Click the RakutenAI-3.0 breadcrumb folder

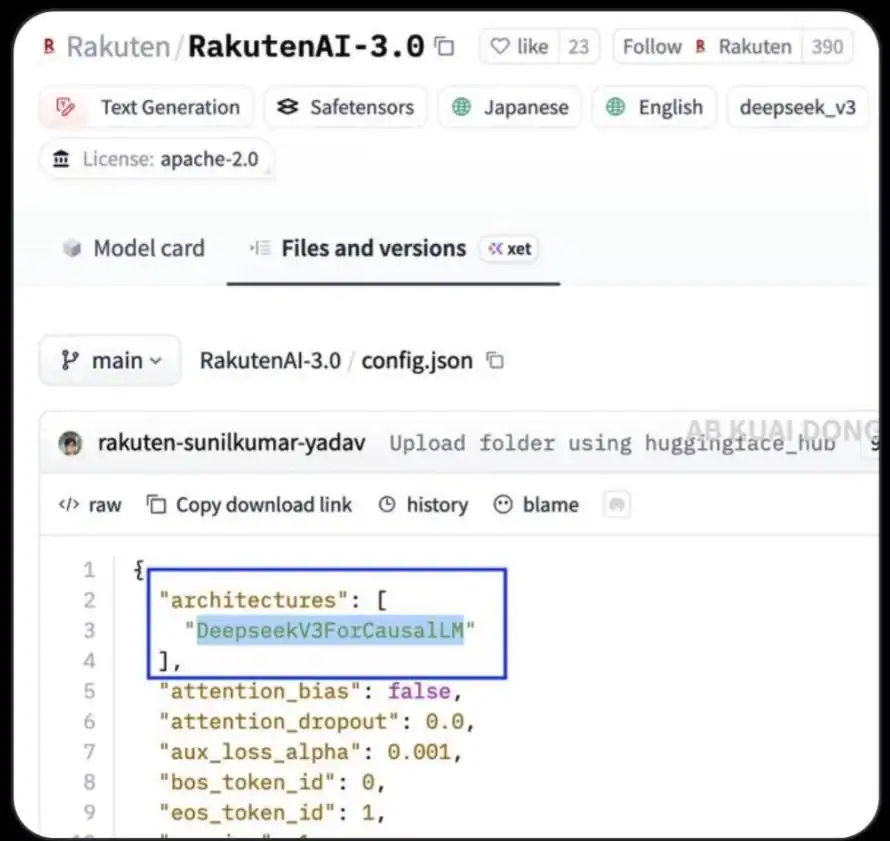click(270, 361)
